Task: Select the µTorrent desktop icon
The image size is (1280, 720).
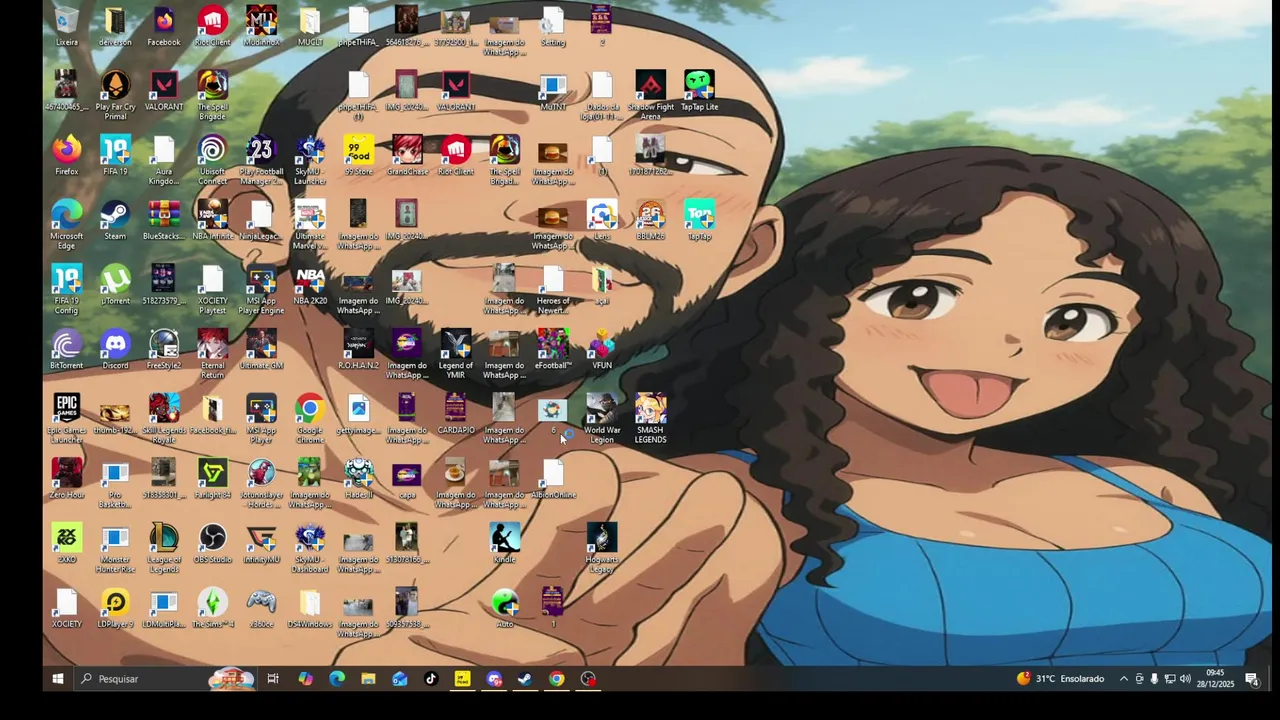Action: click(x=115, y=286)
